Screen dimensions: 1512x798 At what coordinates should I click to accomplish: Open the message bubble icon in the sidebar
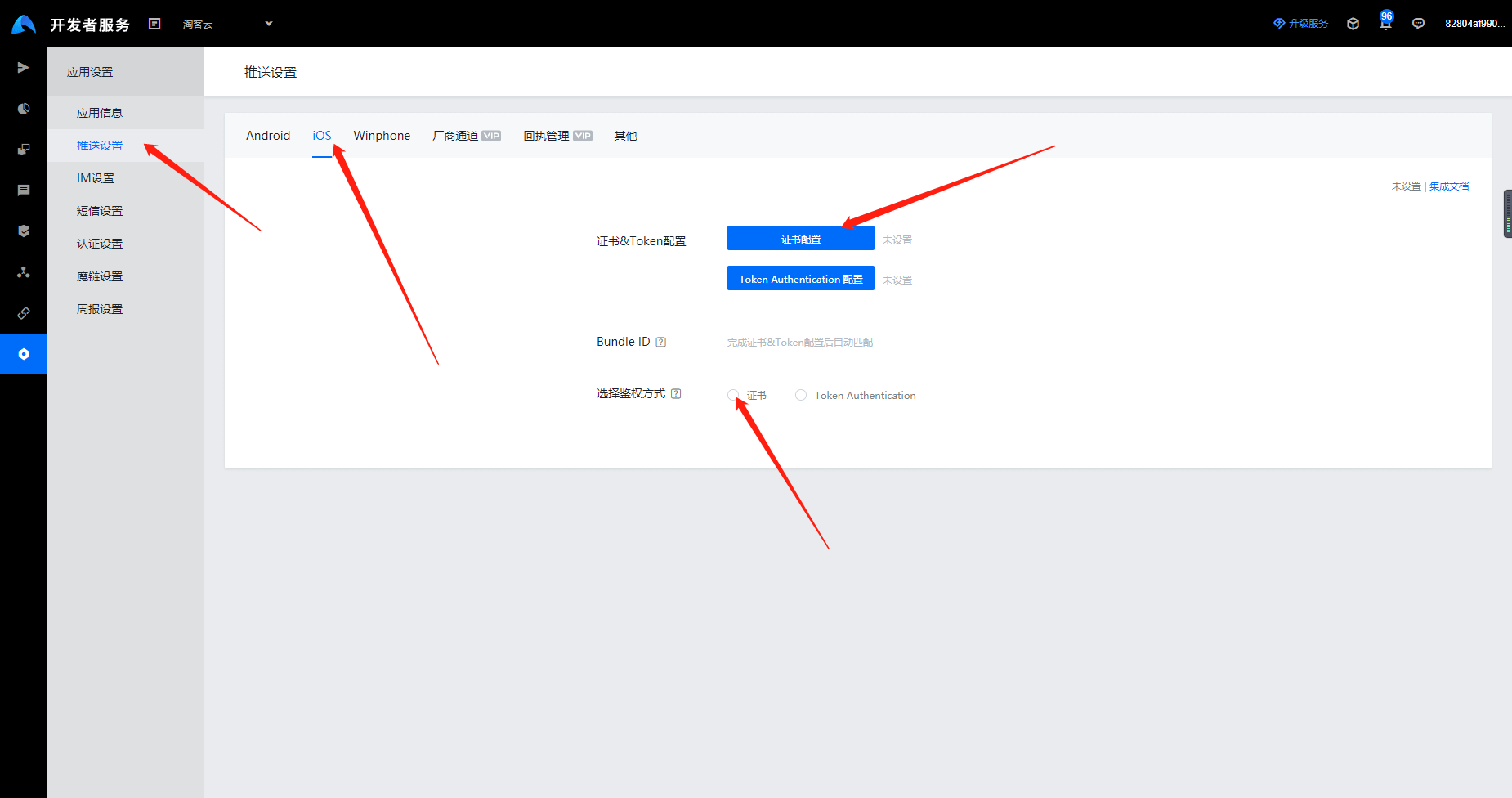(x=24, y=191)
